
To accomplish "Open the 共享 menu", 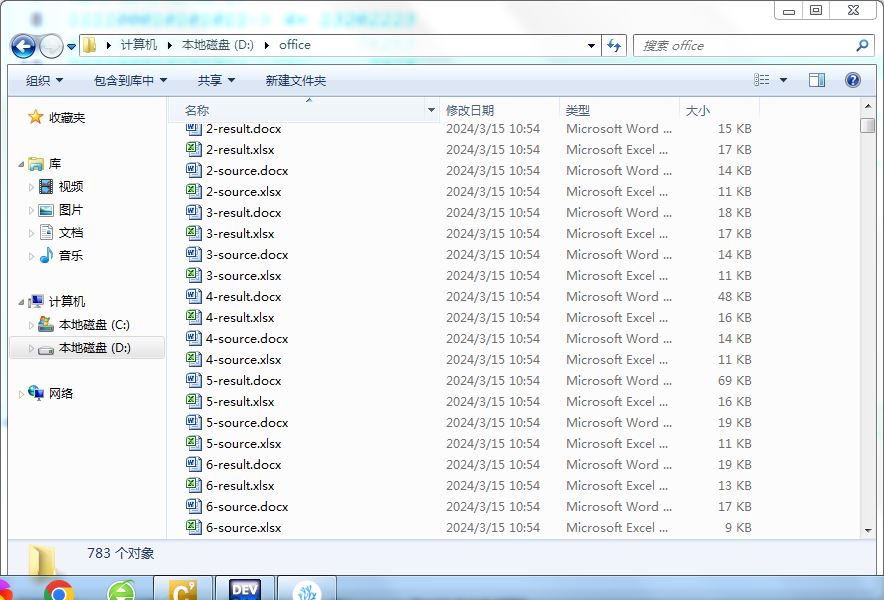I will pos(216,80).
